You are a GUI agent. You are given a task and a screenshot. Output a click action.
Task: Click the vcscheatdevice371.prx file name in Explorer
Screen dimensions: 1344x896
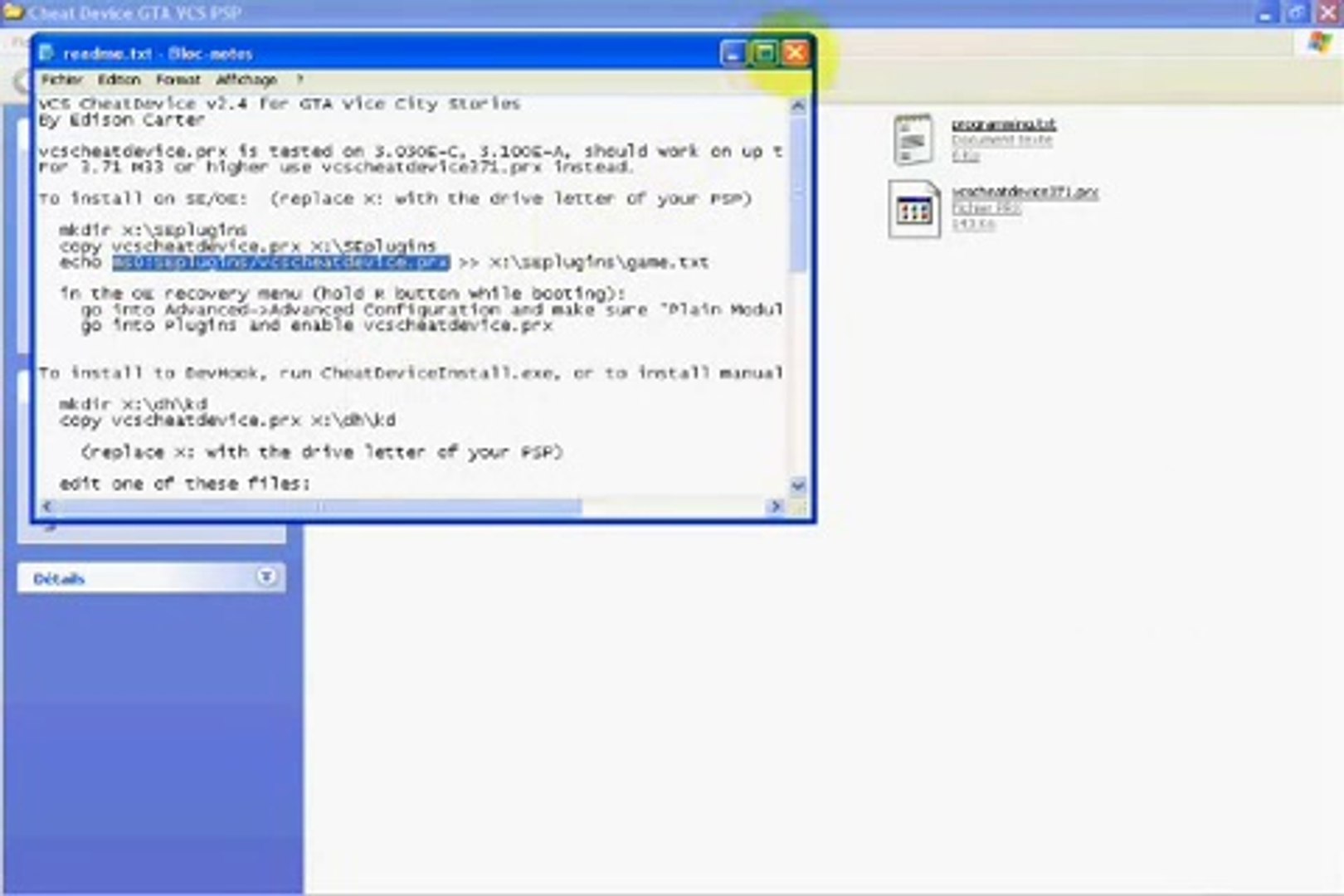tap(1025, 192)
